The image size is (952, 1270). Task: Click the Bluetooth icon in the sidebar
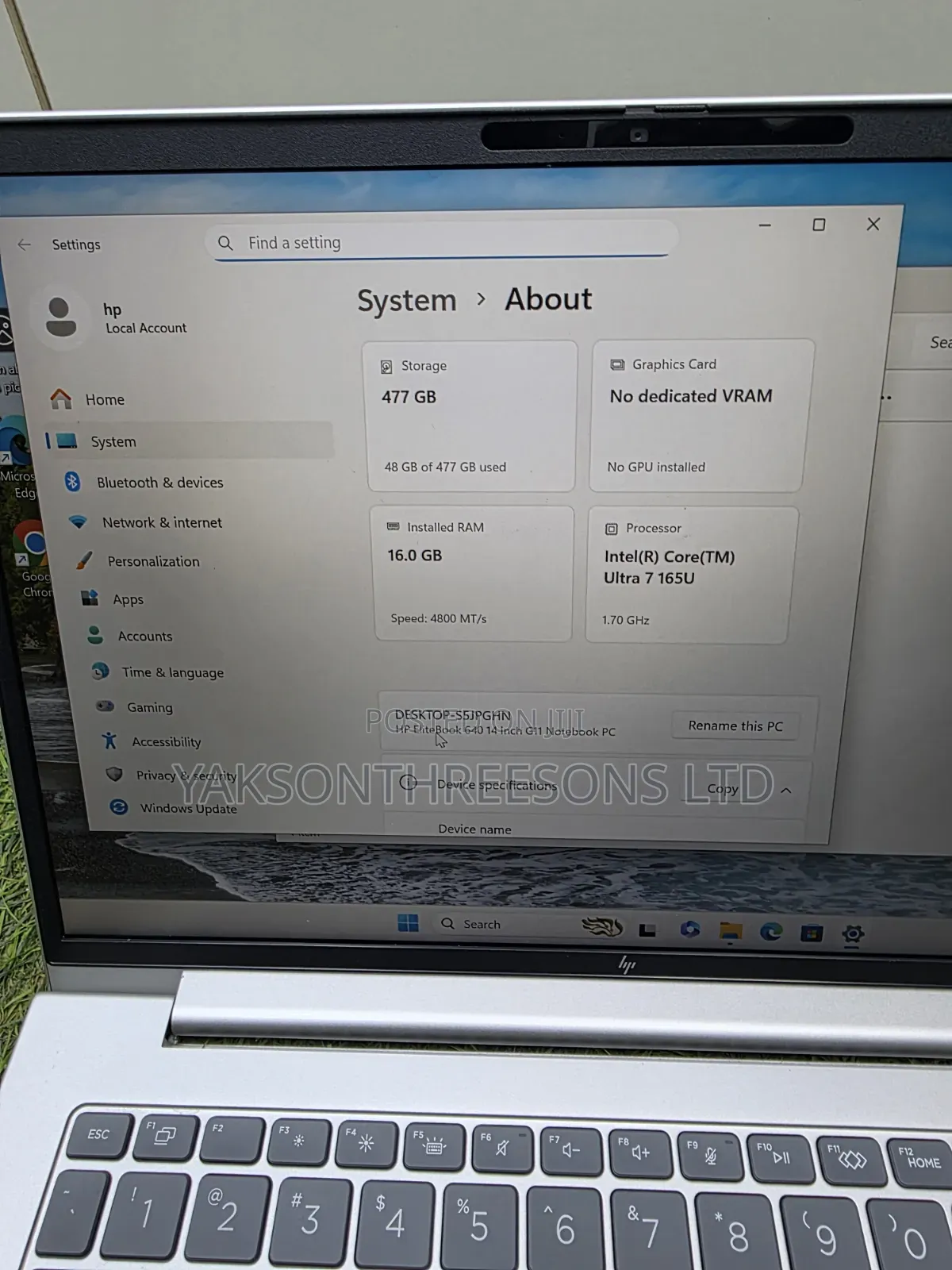pos(73,481)
